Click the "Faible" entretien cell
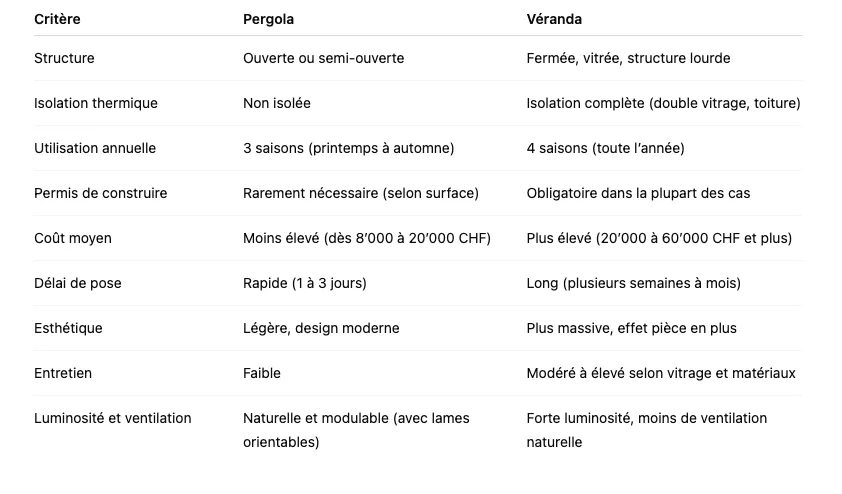This screenshot has height=494, width=842. point(262,373)
